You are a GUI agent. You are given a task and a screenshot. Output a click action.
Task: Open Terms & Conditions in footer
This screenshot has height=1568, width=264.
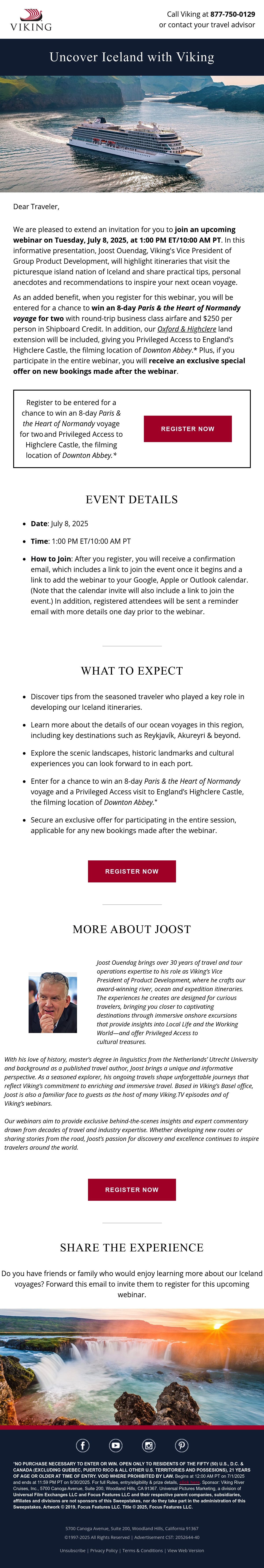pyautogui.click(x=142, y=1550)
